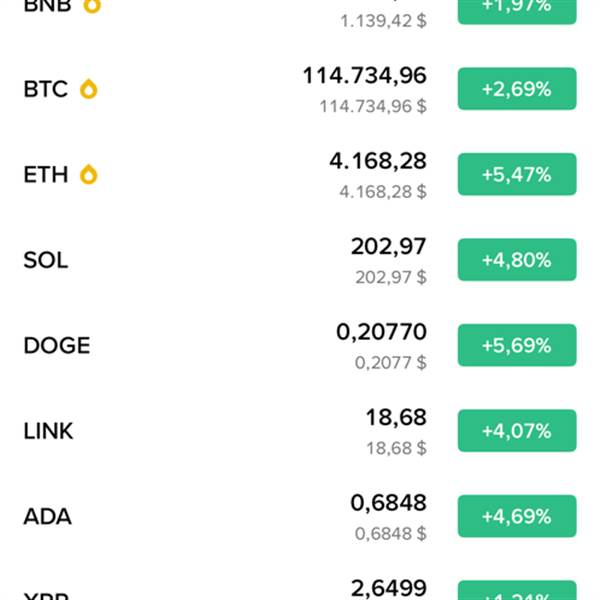Image resolution: width=600 pixels, height=600 pixels.
Task: Tap the drop icon next to ETH
Action: click(x=89, y=175)
